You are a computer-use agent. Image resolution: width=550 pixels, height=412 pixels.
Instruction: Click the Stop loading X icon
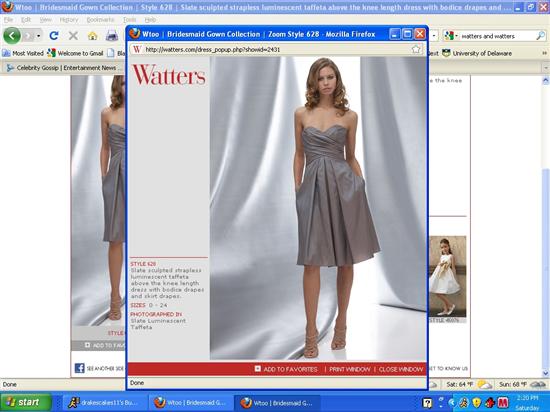tap(73, 35)
